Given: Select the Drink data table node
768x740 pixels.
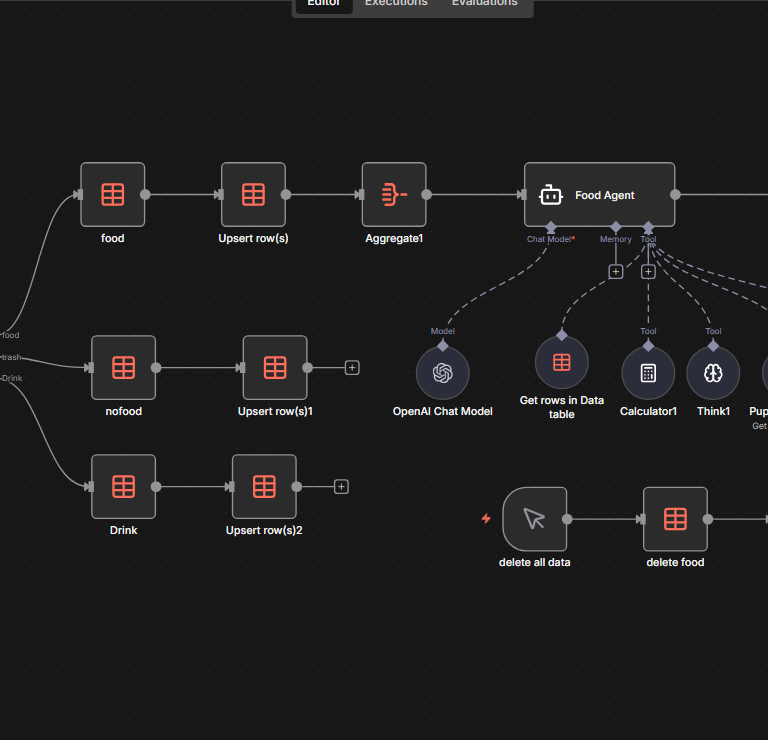Looking at the screenshot, I should 124,487.
